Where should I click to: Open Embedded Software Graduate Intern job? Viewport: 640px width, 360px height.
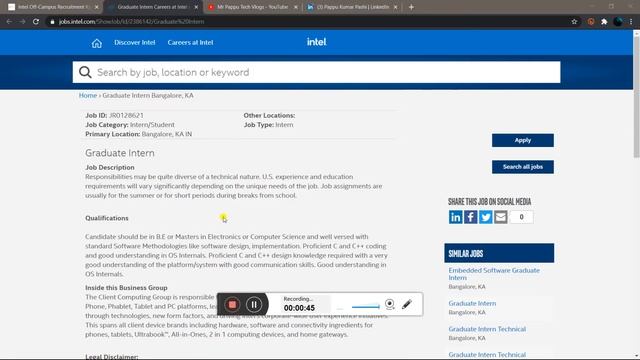(x=494, y=274)
